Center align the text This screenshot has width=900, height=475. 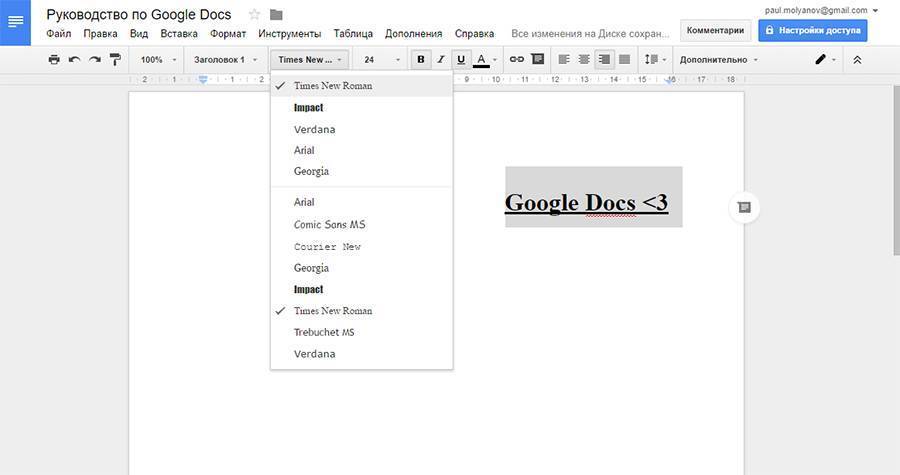click(x=584, y=59)
